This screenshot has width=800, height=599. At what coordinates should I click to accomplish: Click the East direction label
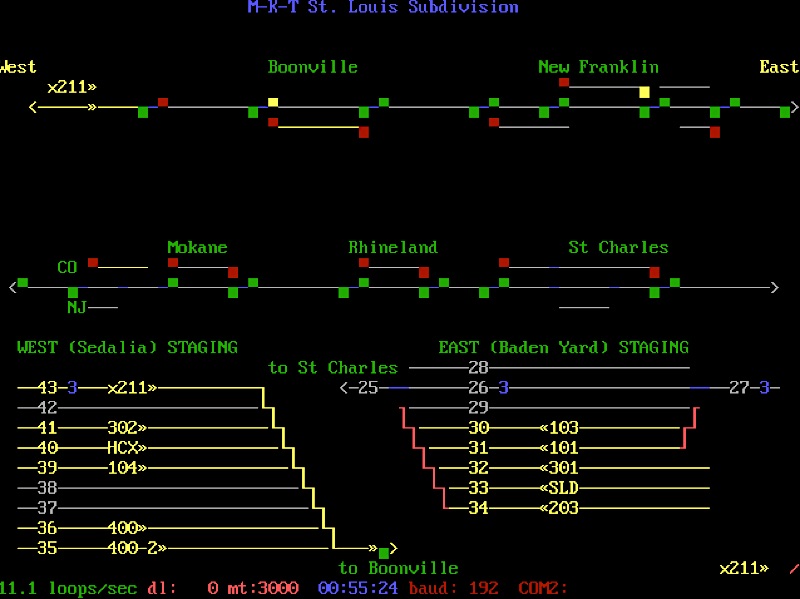click(779, 67)
